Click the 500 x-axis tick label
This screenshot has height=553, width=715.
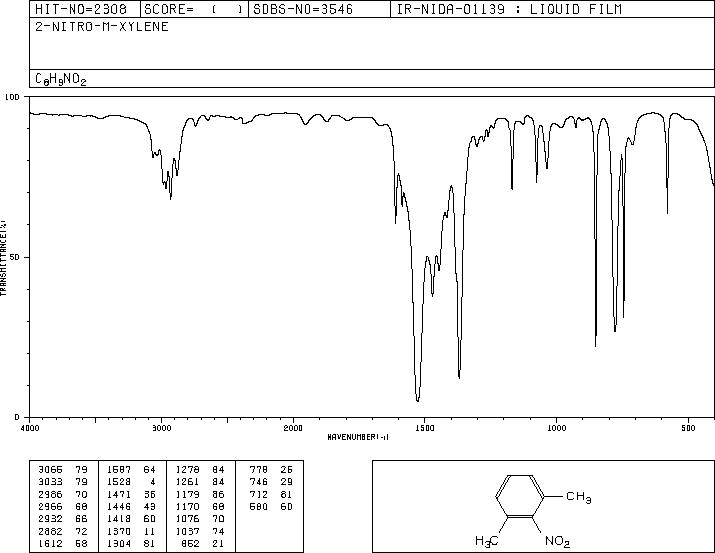[x=688, y=428]
